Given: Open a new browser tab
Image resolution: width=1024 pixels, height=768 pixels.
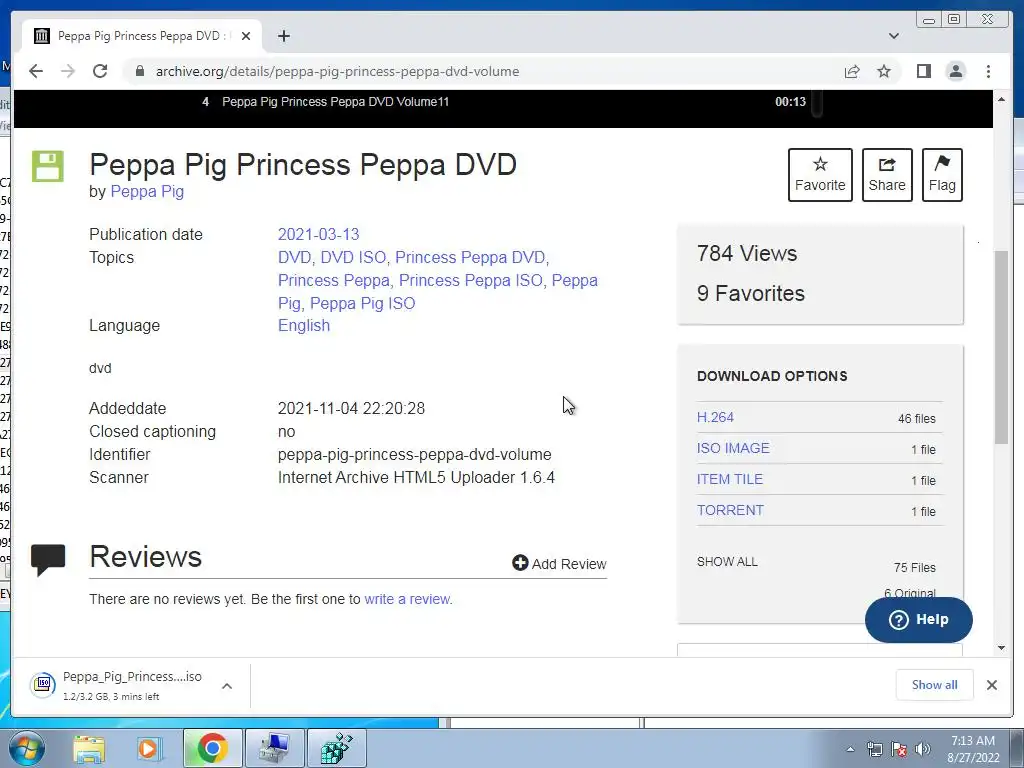Looking at the screenshot, I should click(x=283, y=36).
